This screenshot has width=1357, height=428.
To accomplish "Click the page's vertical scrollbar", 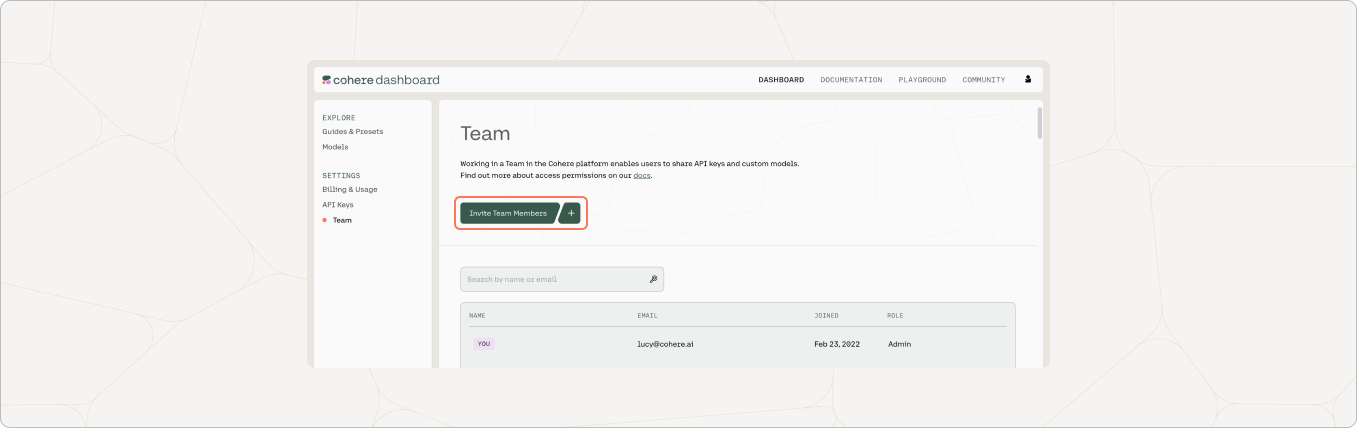I will (x=1040, y=122).
